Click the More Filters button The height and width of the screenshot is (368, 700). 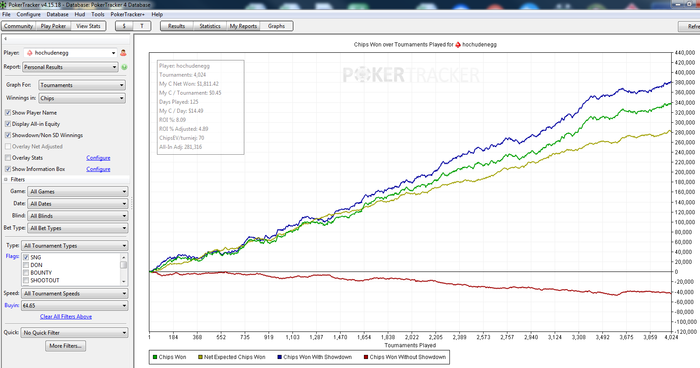click(66, 346)
